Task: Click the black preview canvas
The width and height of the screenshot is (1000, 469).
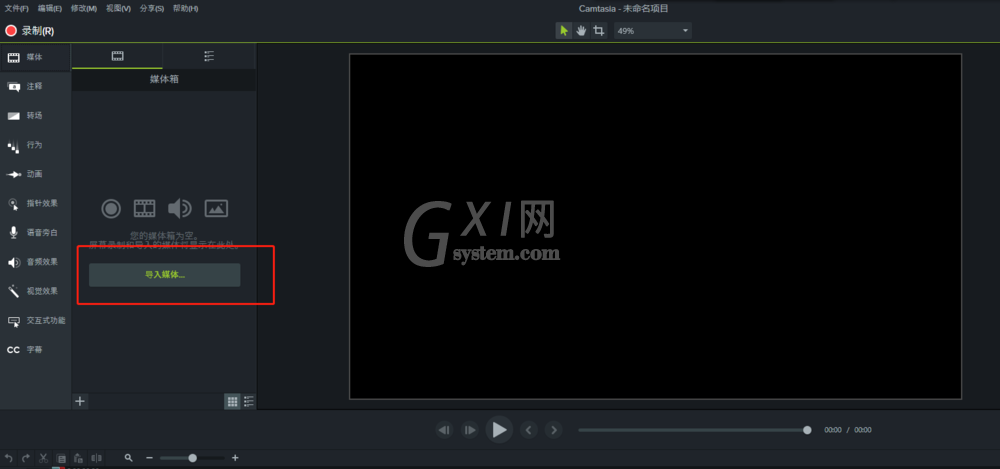Action: click(655, 227)
